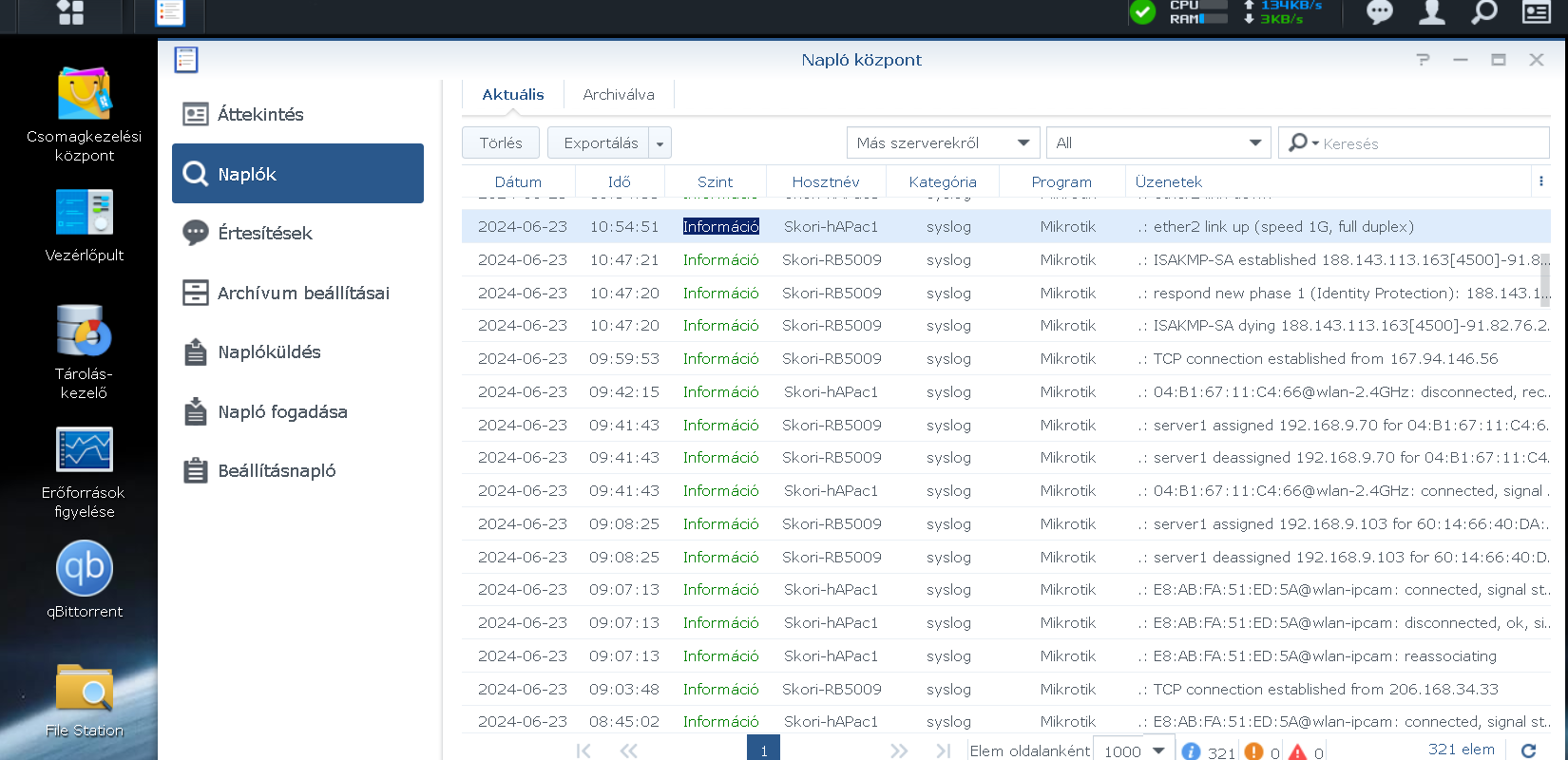This screenshot has height=760, width=1568.
Task: Launch Tárolás-kezelő from desktop
Action: [84, 332]
